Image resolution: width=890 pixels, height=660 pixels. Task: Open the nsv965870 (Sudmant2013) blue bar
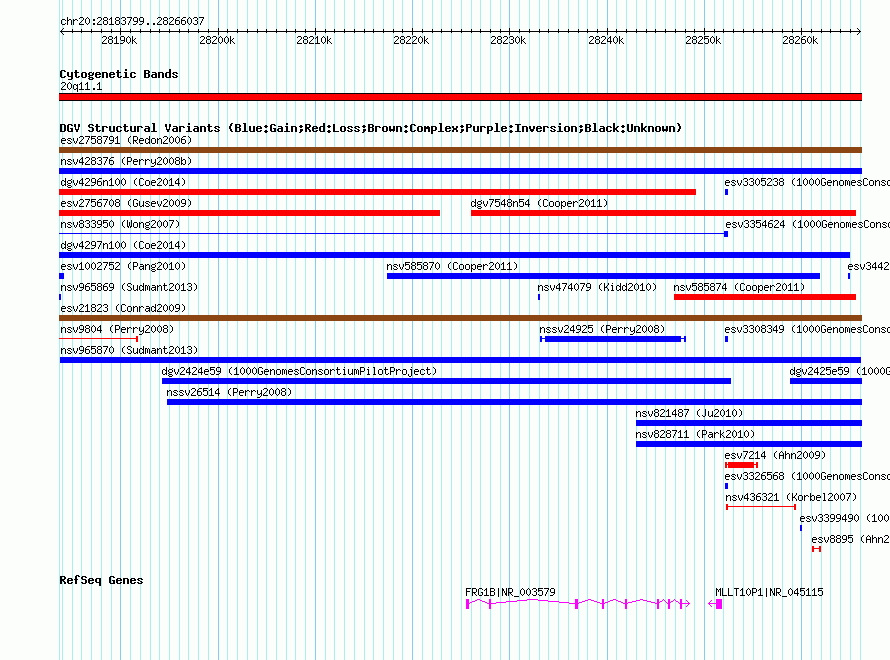point(460,360)
